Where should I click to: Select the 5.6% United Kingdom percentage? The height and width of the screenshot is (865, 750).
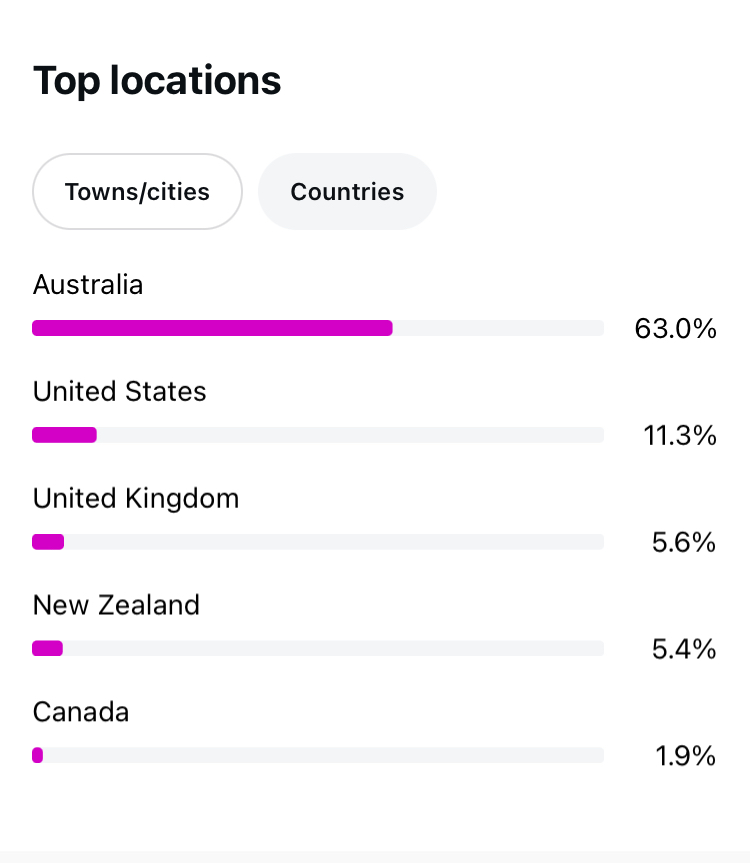(684, 542)
